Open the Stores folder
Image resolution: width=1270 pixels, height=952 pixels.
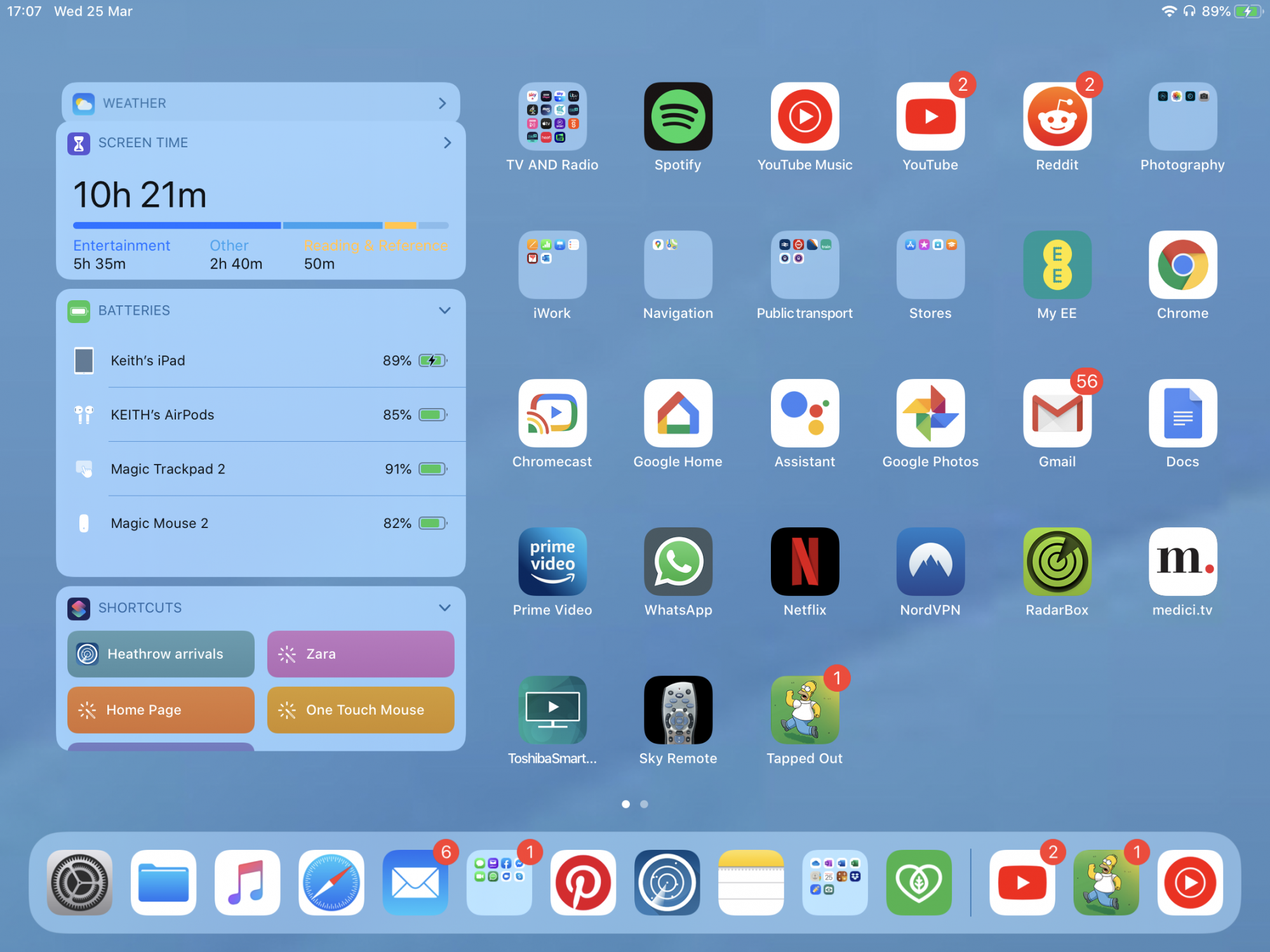(930, 265)
